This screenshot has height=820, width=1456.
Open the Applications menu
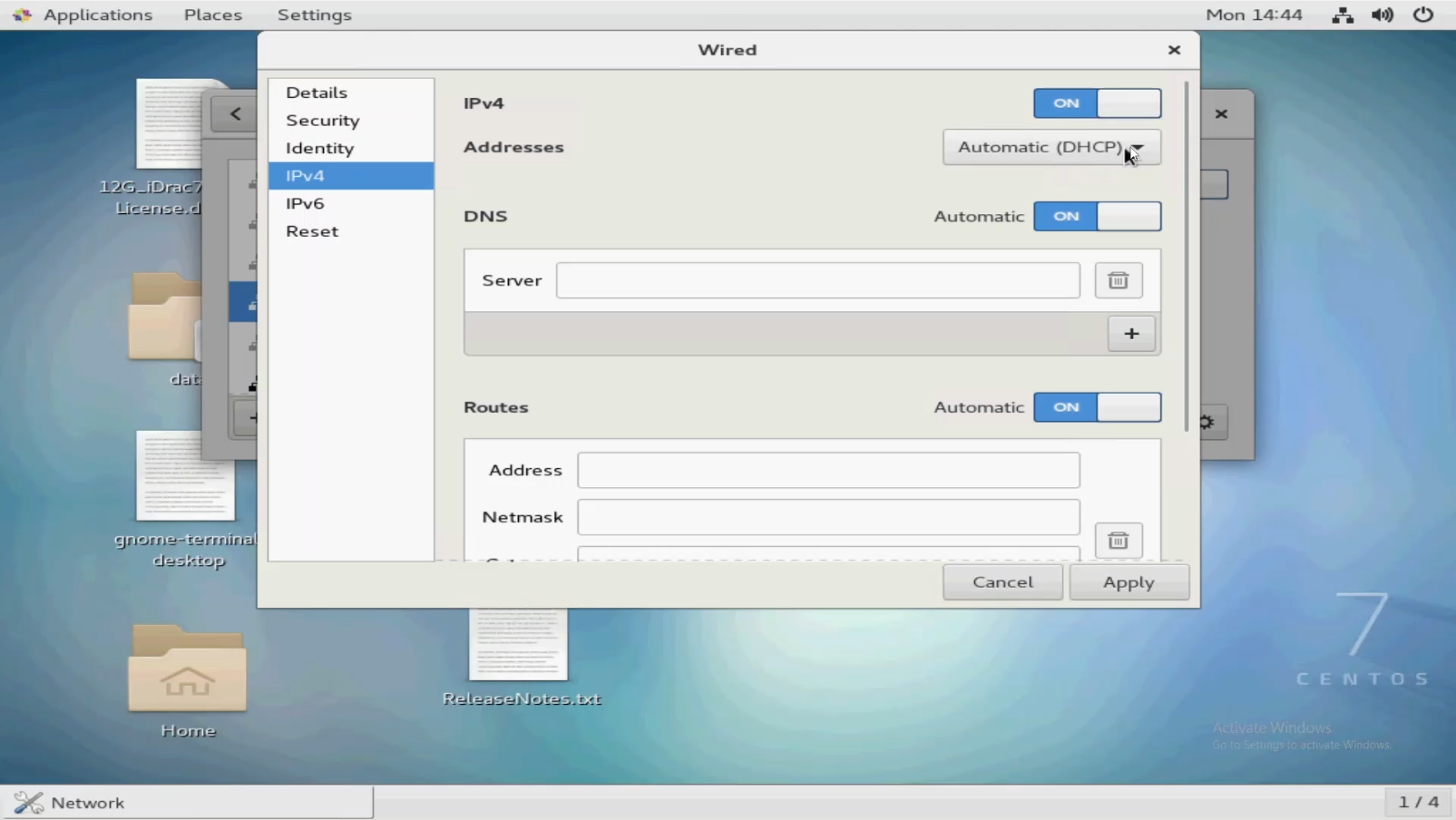(97, 15)
